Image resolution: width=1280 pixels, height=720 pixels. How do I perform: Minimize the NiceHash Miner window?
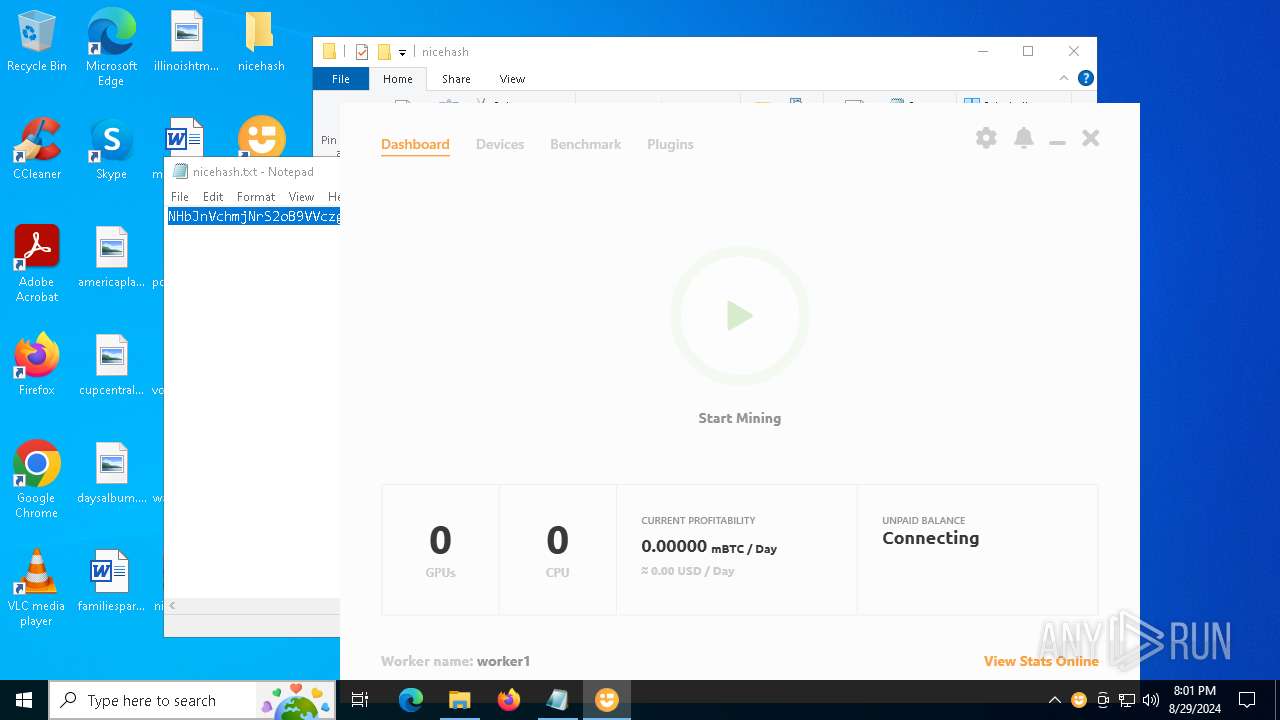click(1057, 143)
